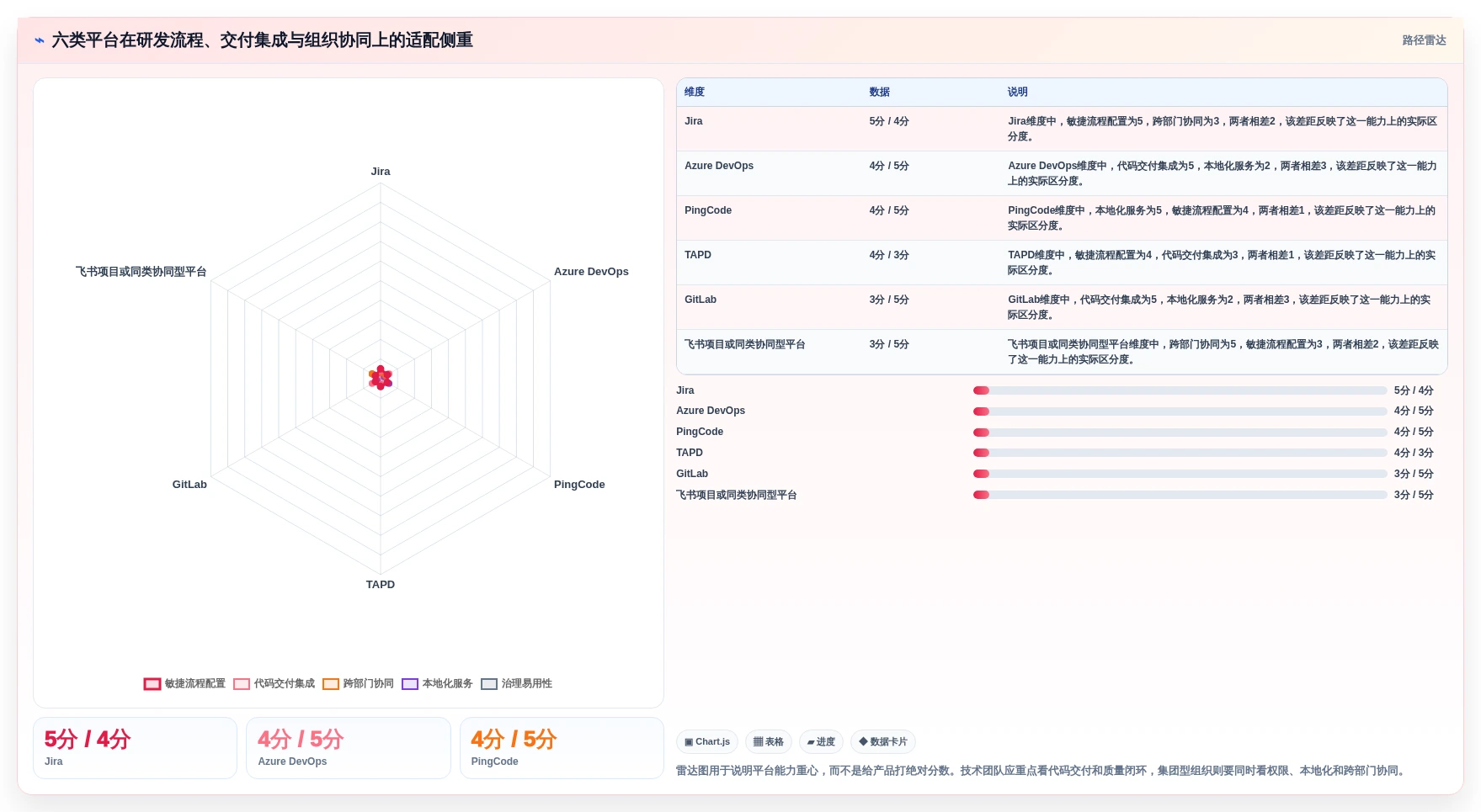Screen dimensions: 1481x812
Task: Click the Chart.js tag chip
Action: click(x=707, y=741)
